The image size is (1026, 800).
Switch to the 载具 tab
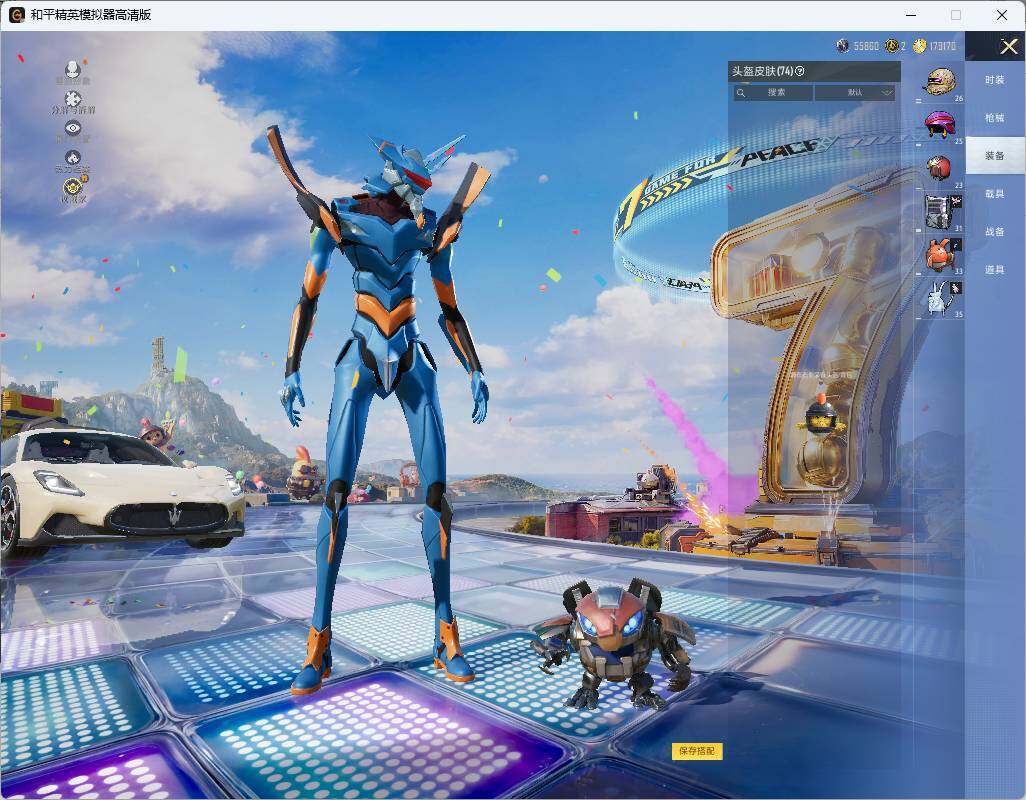point(995,194)
